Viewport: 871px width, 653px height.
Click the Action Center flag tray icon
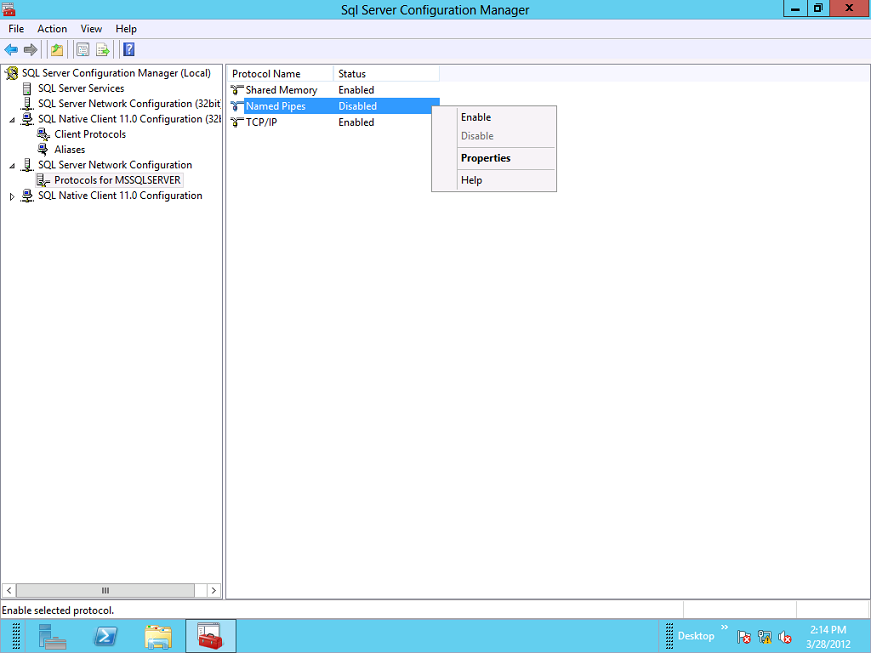744,637
